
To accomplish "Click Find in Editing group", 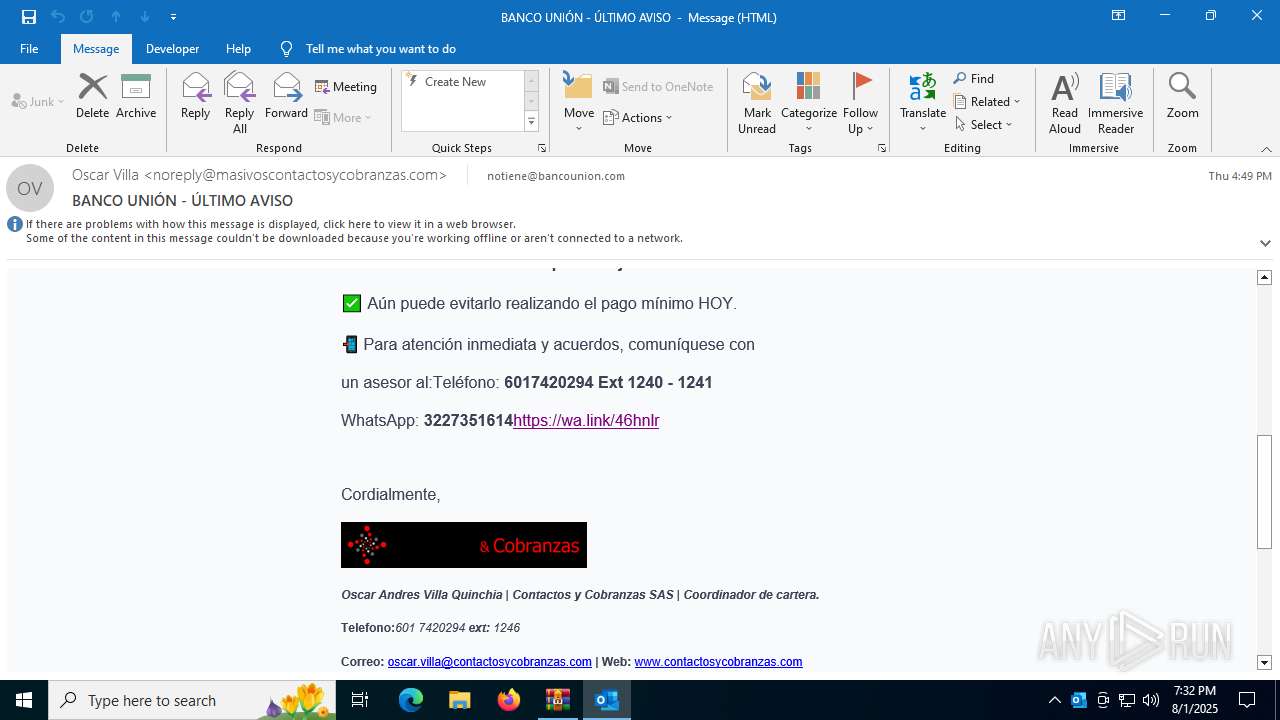I will point(974,79).
